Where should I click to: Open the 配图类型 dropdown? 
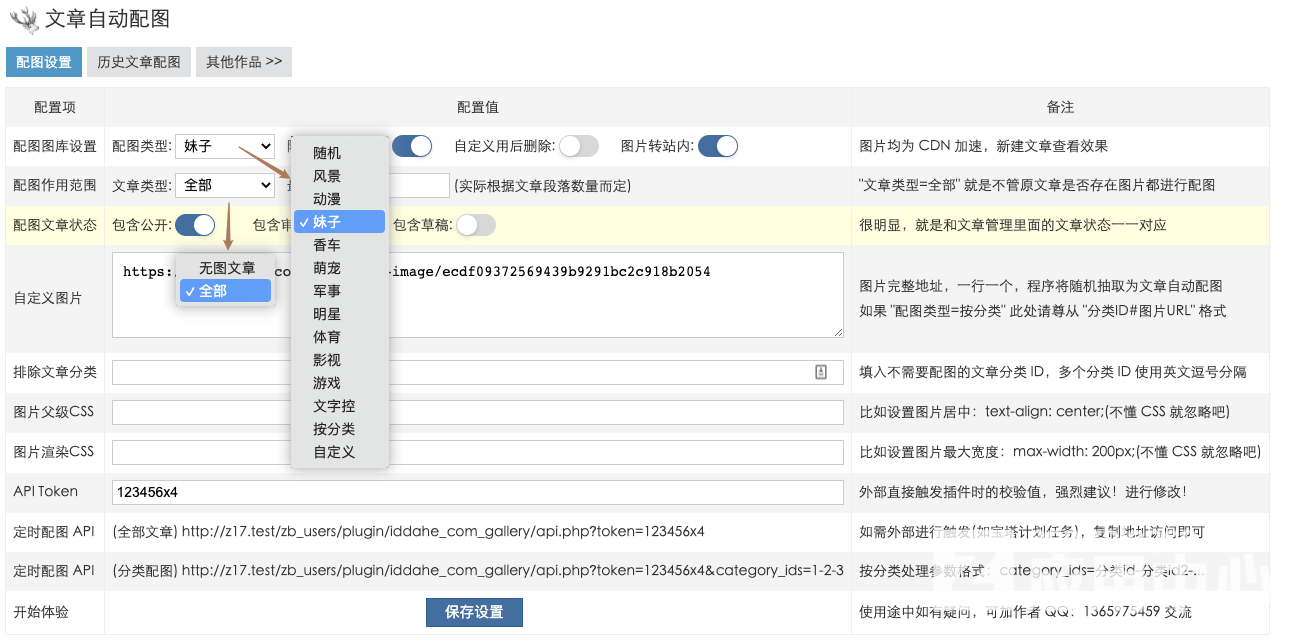pos(224,146)
